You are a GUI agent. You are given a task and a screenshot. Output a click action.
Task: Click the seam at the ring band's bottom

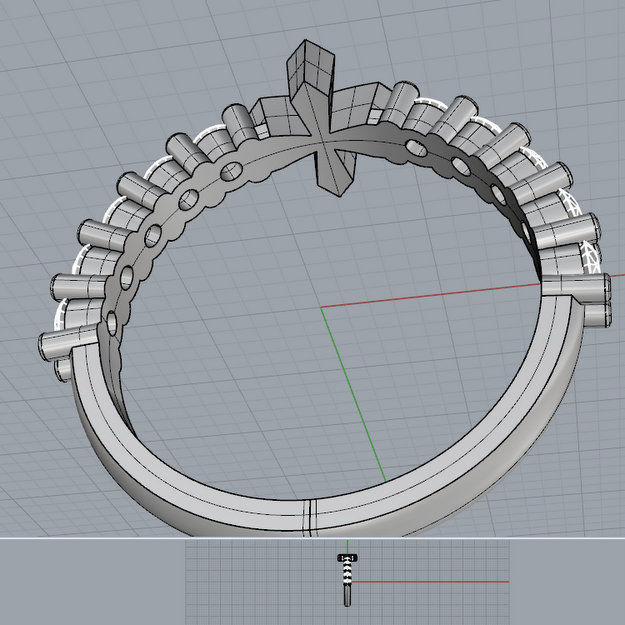tap(309, 518)
